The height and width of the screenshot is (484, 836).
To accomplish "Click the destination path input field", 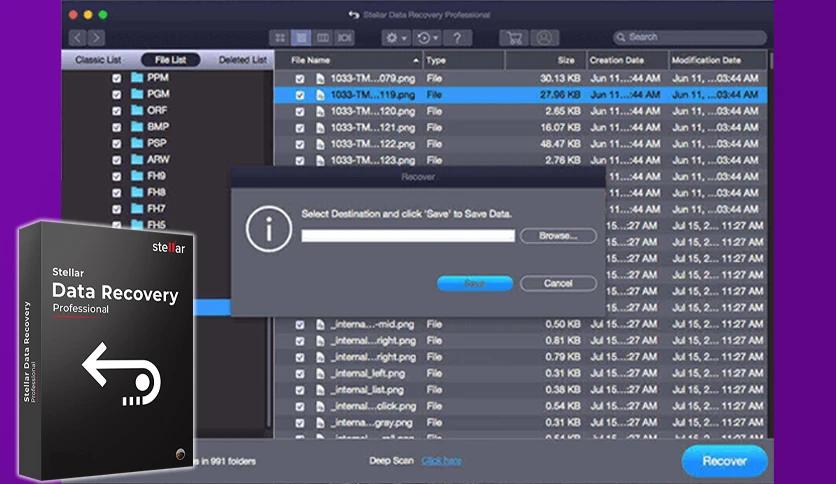I will click(x=408, y=236).
